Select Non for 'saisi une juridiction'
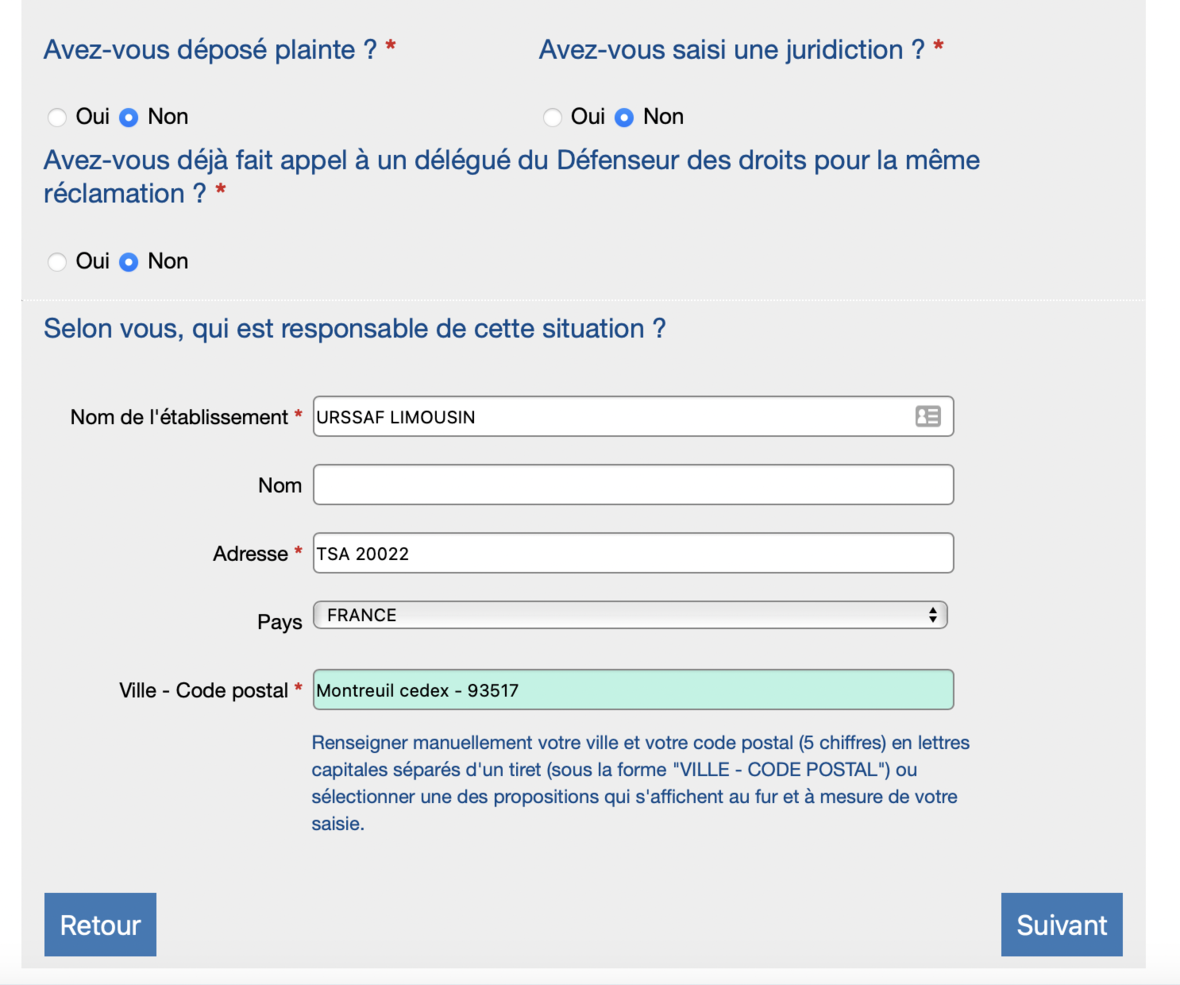 pos(625,117)
